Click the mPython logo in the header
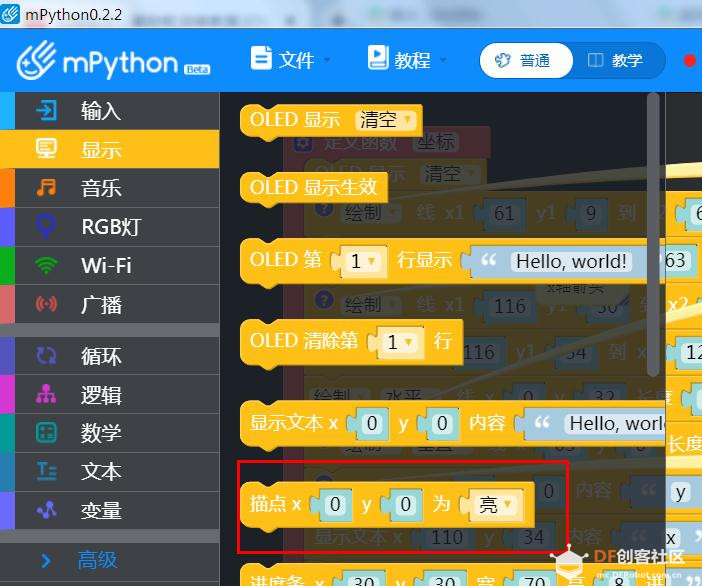This screenshot has height=586, width=702. click(113, 60)
